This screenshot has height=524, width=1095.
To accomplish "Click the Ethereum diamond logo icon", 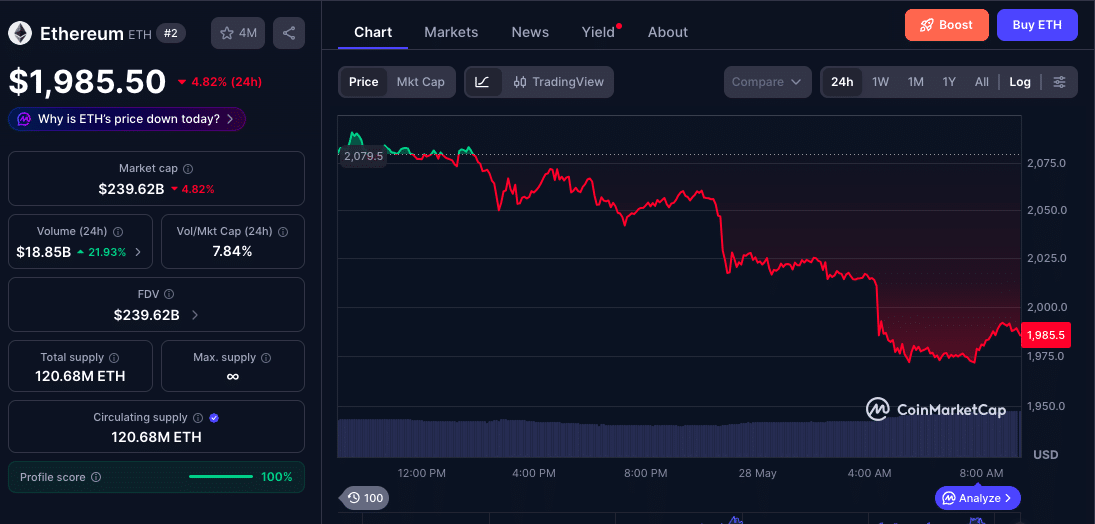I will tap(20, 33).
